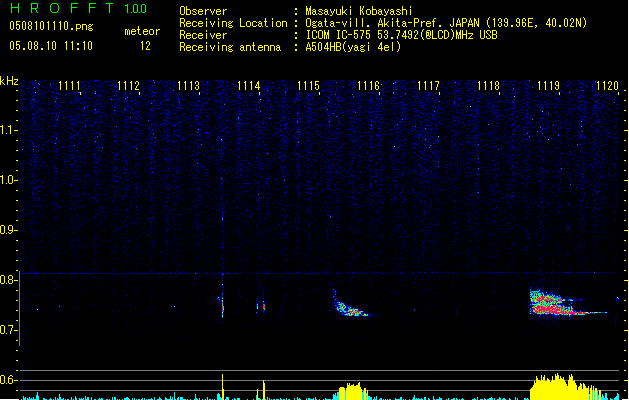
Task: Click the 1113 time marker
Action: (189, 86)
